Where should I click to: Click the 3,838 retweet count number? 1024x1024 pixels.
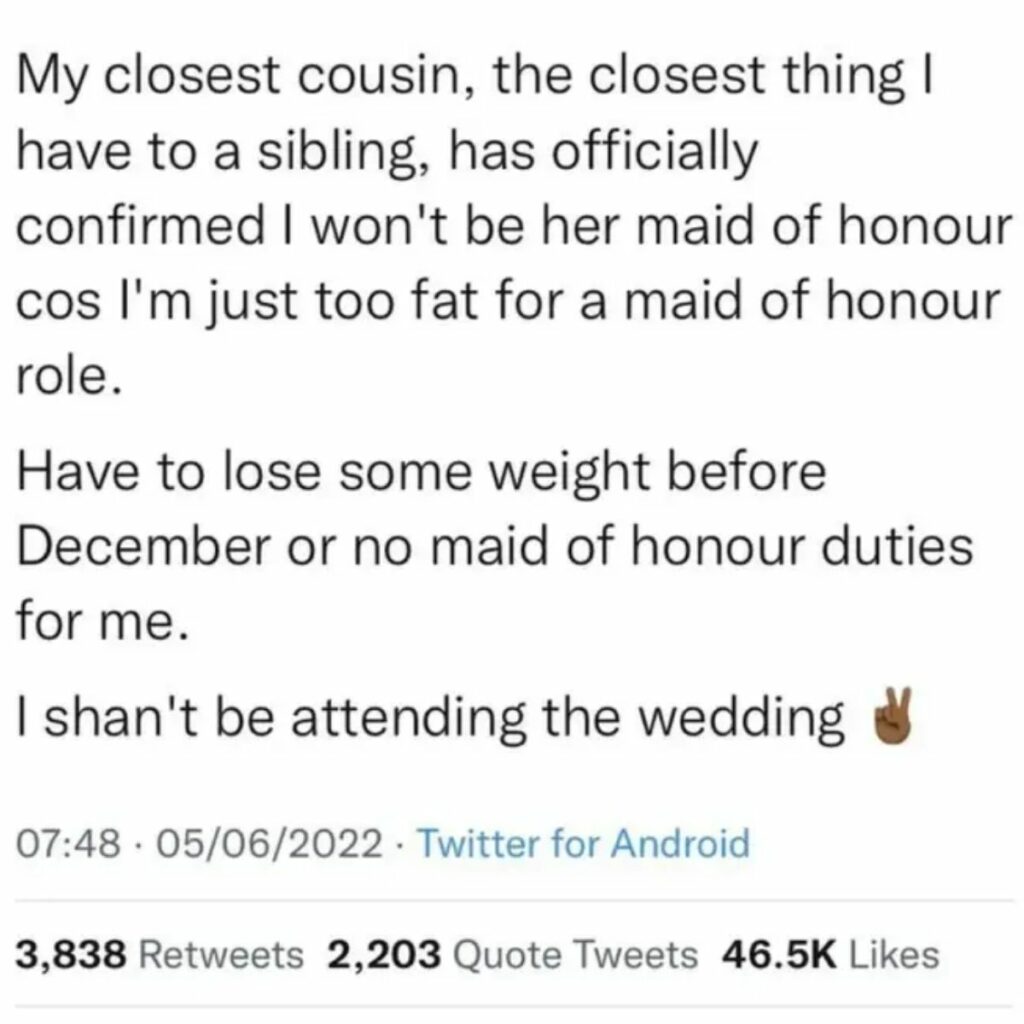click(x=71, y=955)
